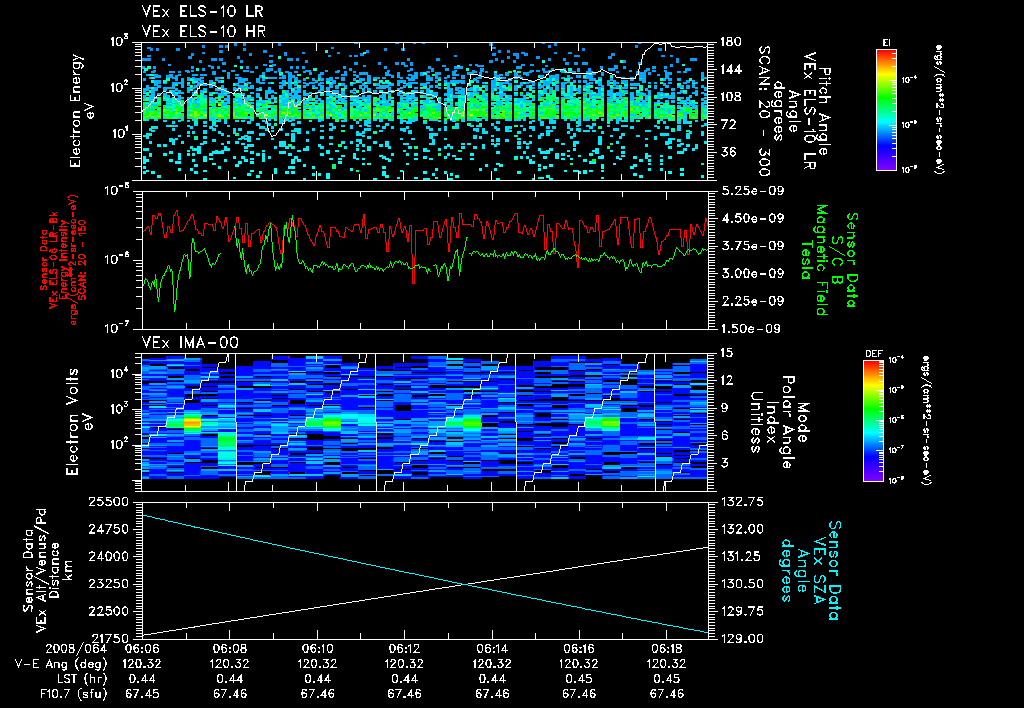This screenshot has height=708, width=1024.
Task: Select the 'Electron Energy eV' axis label
Action: pyautogui.click(x=82, y=111)
